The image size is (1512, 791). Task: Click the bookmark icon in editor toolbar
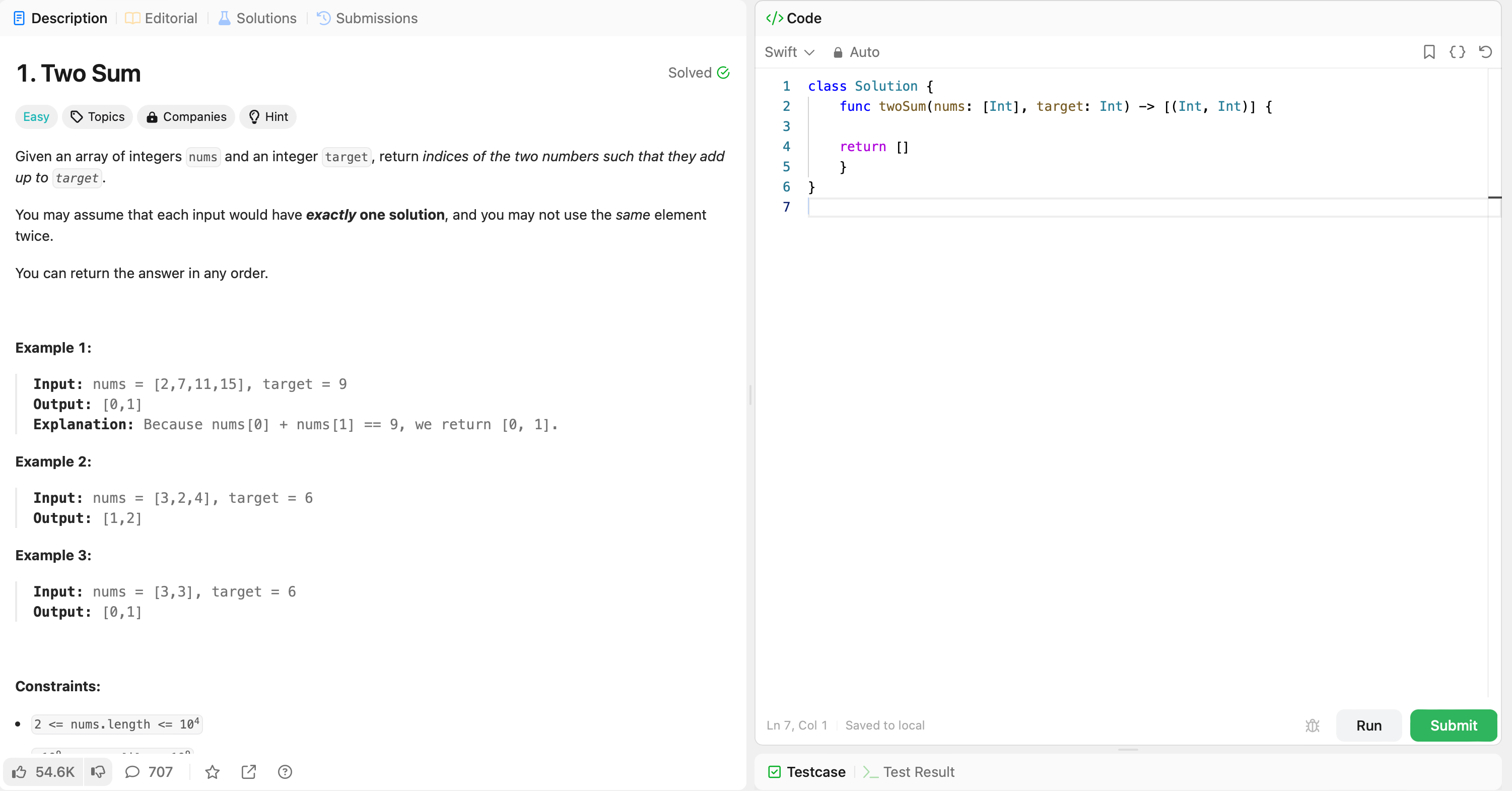pos(1429,52)
